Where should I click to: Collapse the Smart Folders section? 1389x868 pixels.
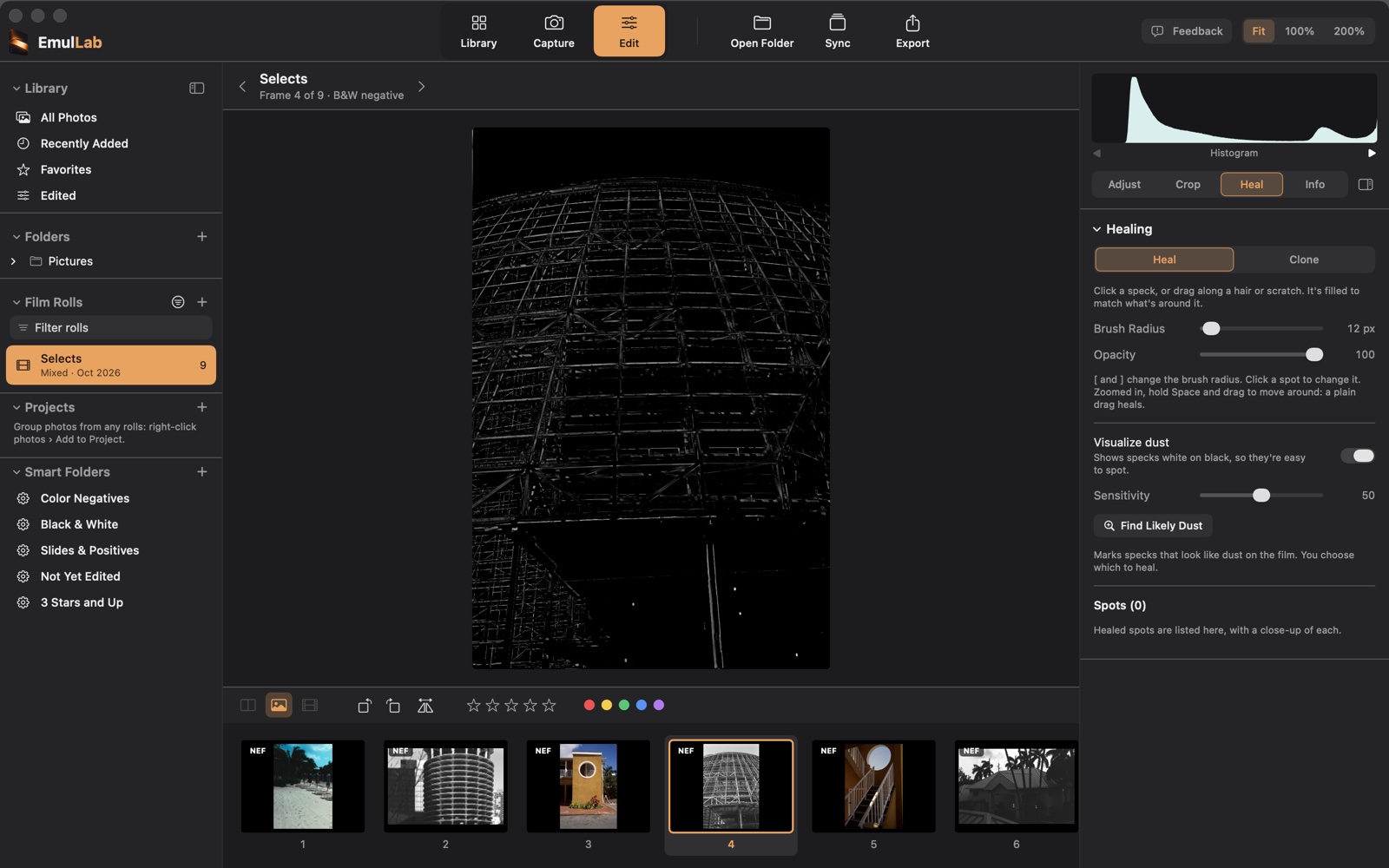16,471
